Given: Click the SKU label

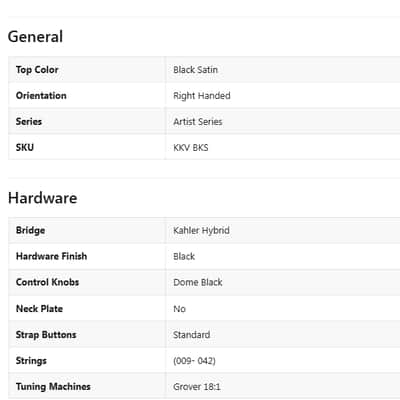Looking at the screenshot, I should pos(25,147).
